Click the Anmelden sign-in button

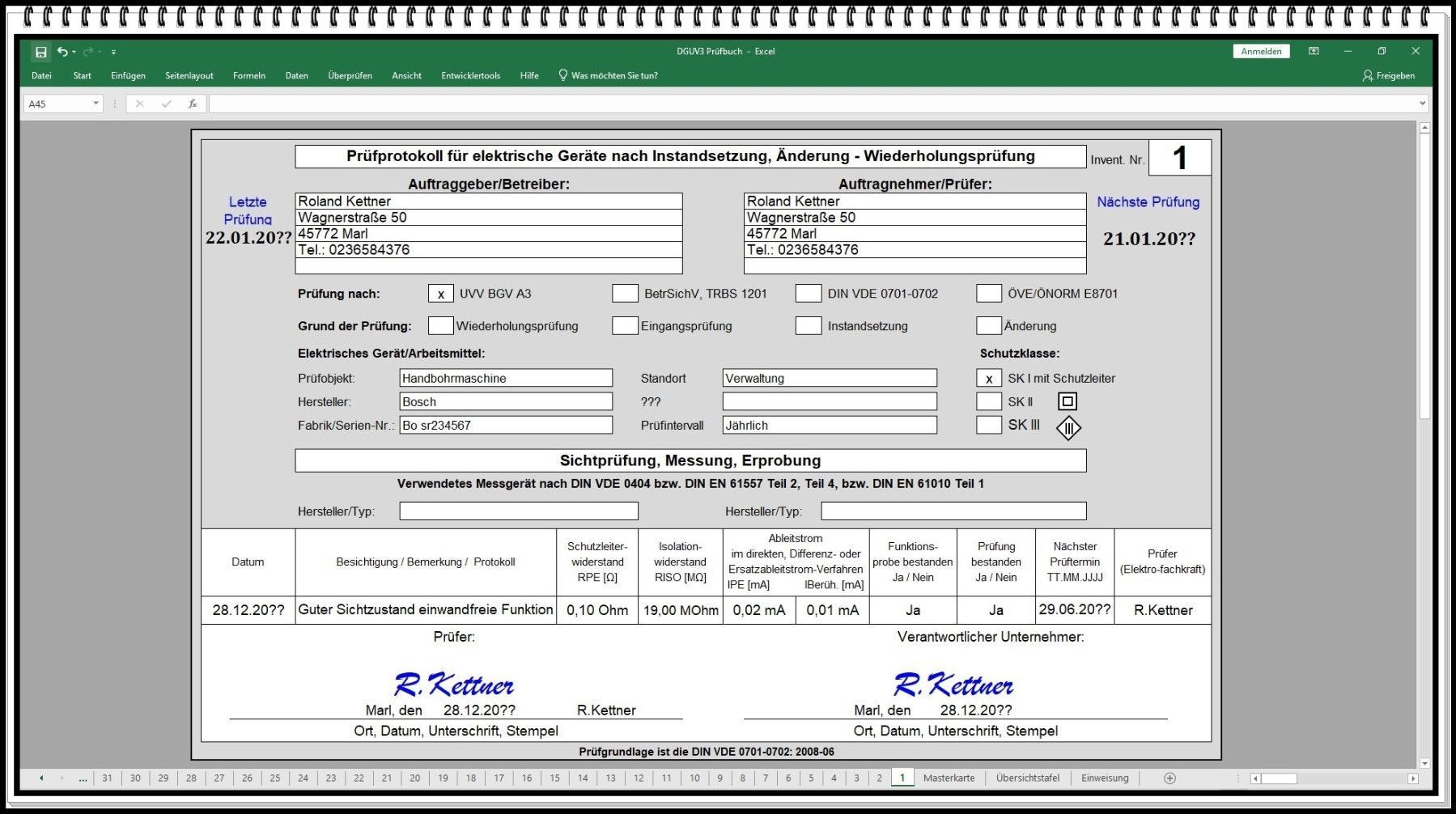coord(1261,51)
